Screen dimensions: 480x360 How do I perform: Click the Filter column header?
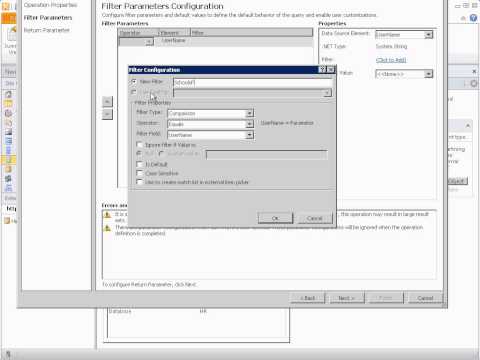(x=252, y=32)
